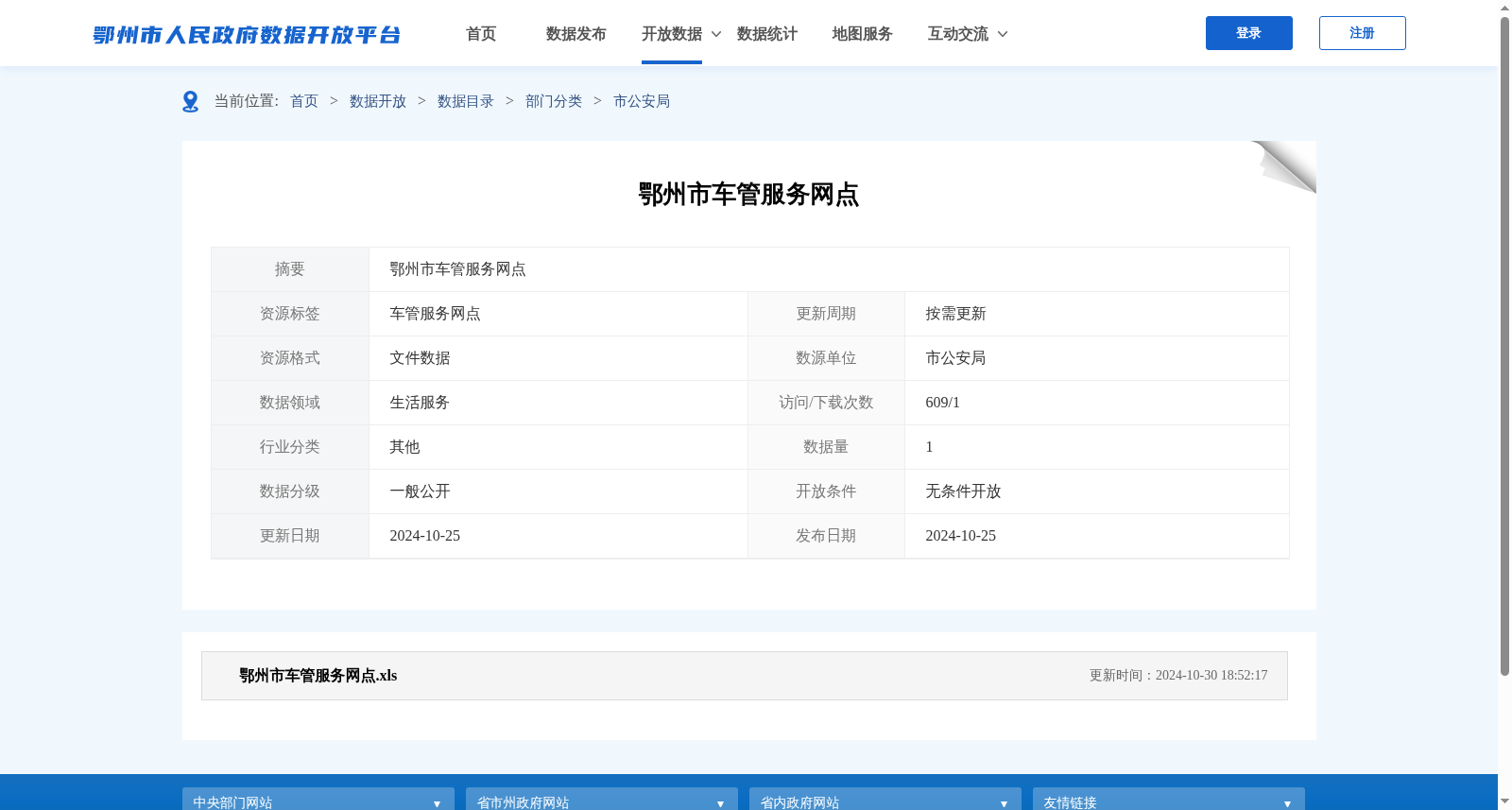Image resolution: width=1512 pixels, height=810 pixels.
Task: Click the 注册 button
Action: pyautogui.click(x=1363, y=33)
